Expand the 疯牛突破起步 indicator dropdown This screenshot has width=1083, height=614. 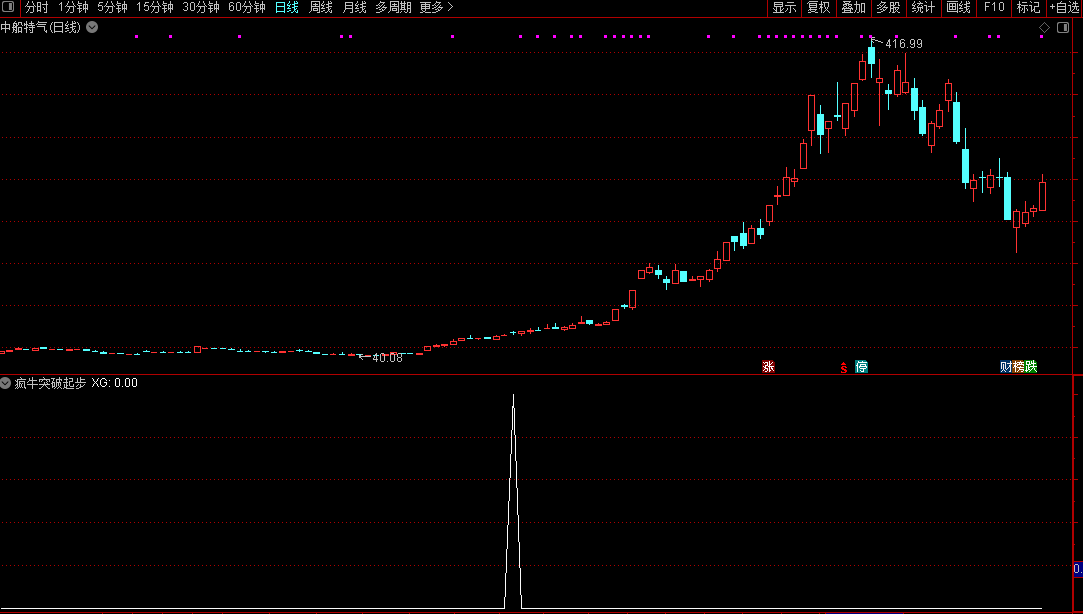click(x=6, y=383)
